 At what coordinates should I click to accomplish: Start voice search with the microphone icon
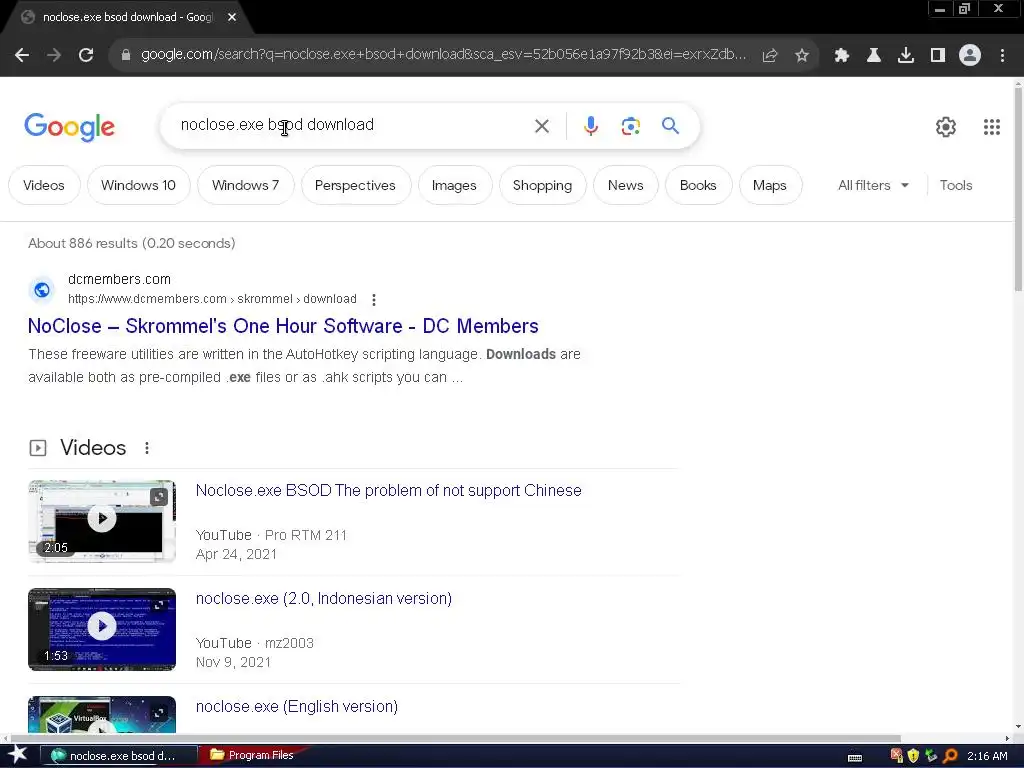(x=590, y=125)
